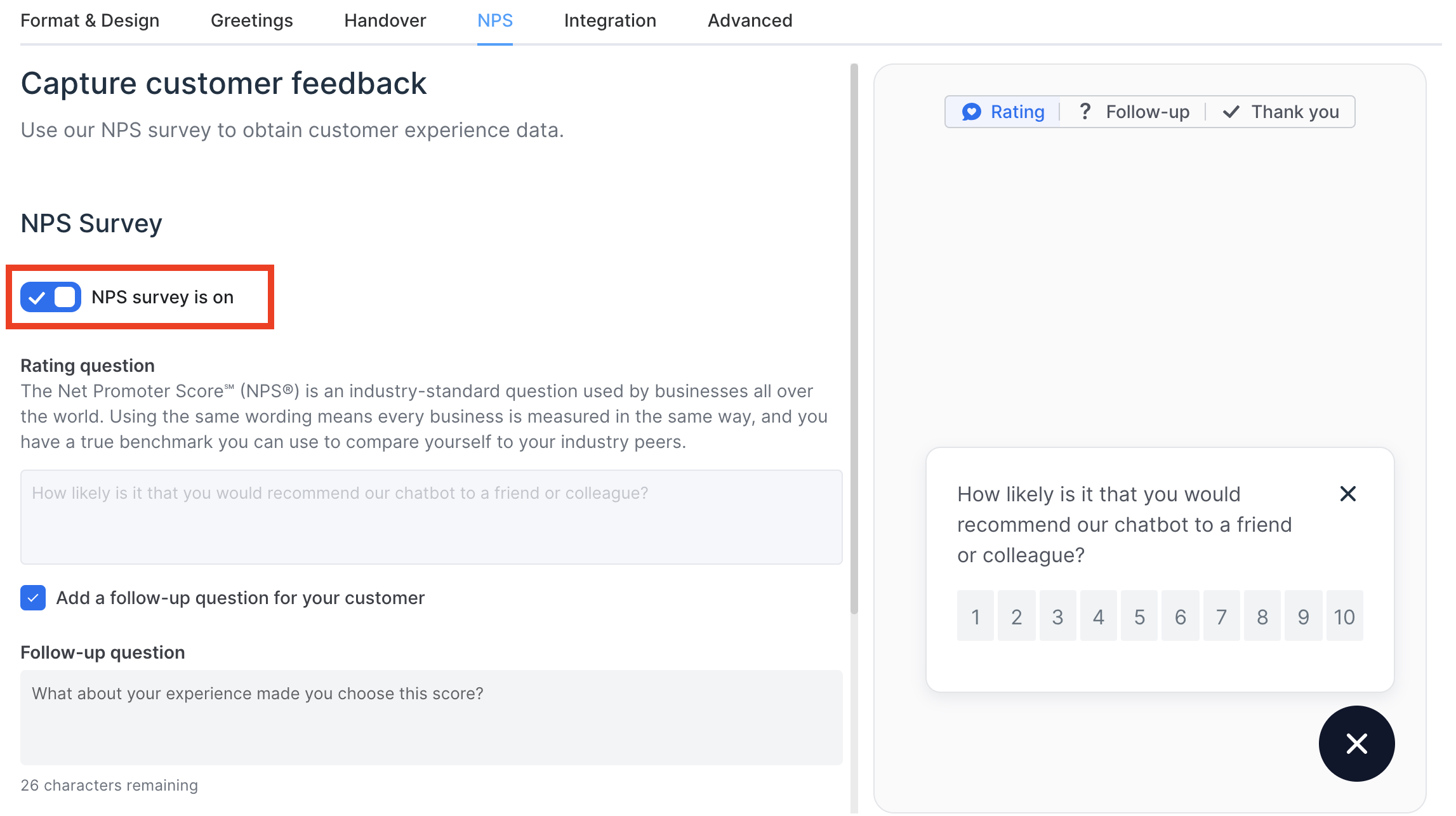1456x816 pixels.
Task: Open the Format & Design tab
Action: click(89, 20)
